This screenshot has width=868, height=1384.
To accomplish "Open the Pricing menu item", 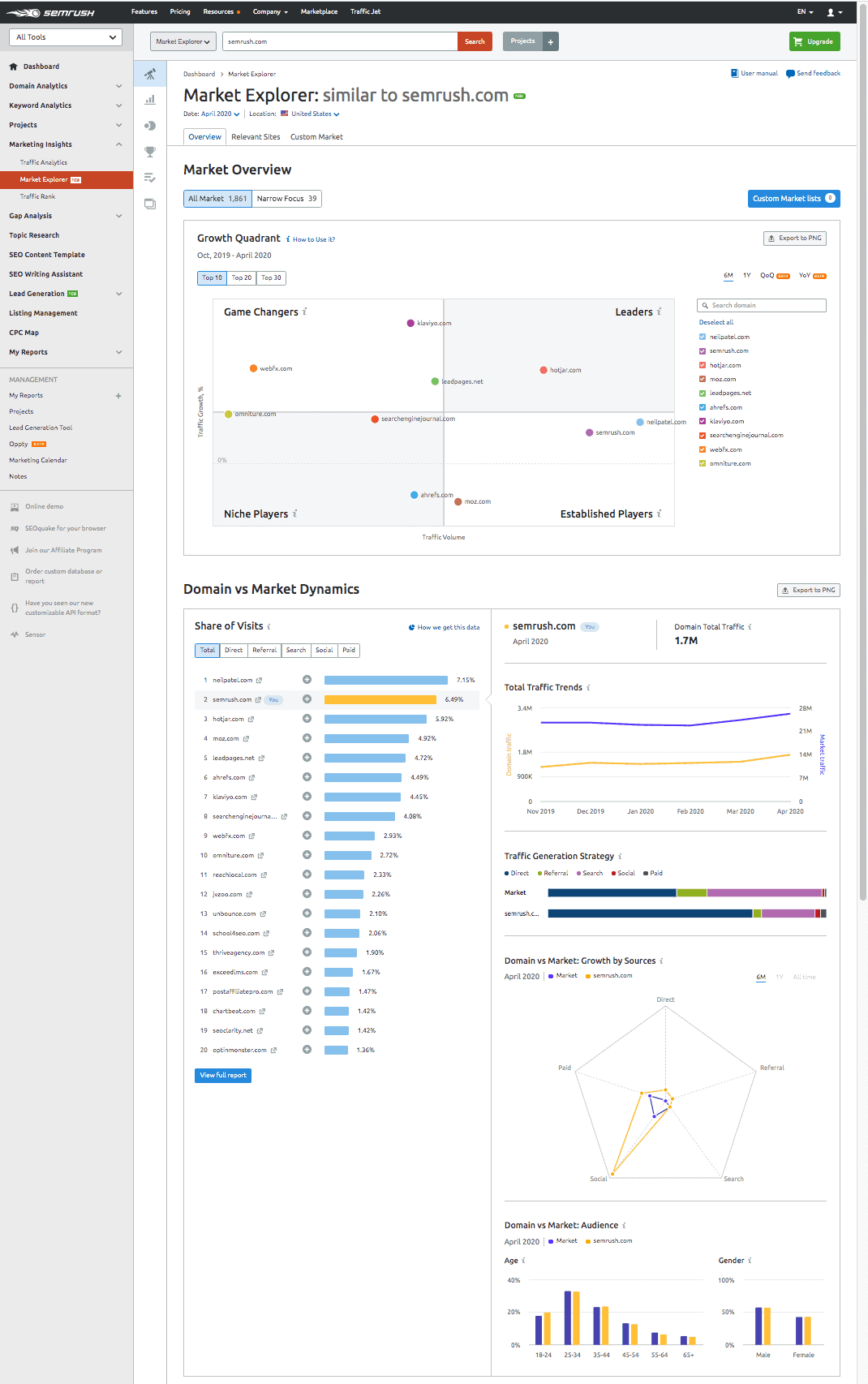I will click(x=180, y=12).
